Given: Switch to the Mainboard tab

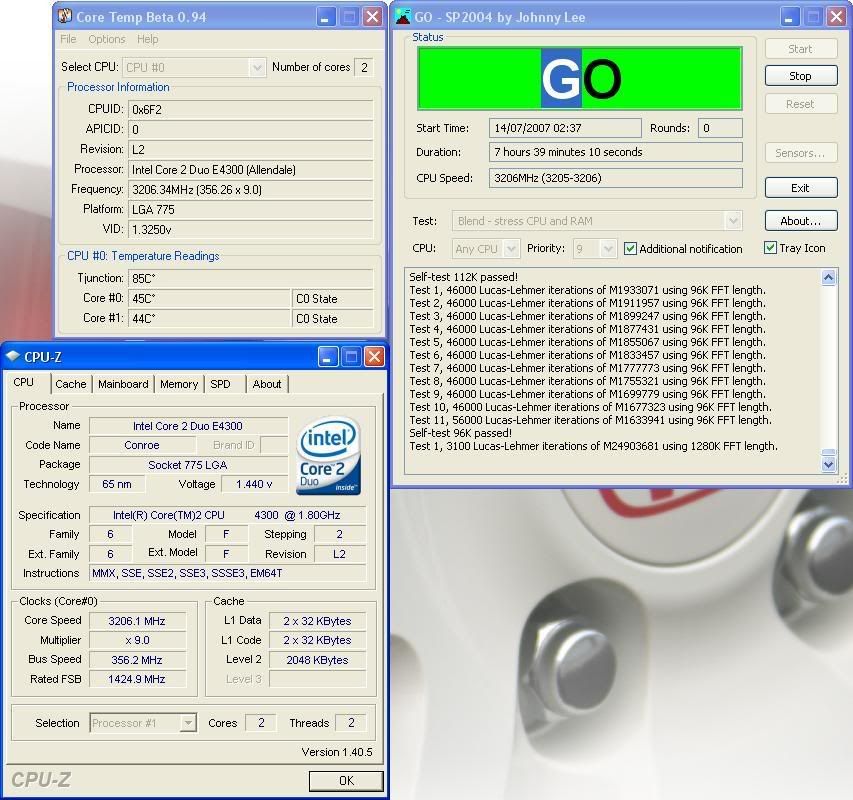Looking at the screenshot, I should [123, 384].
